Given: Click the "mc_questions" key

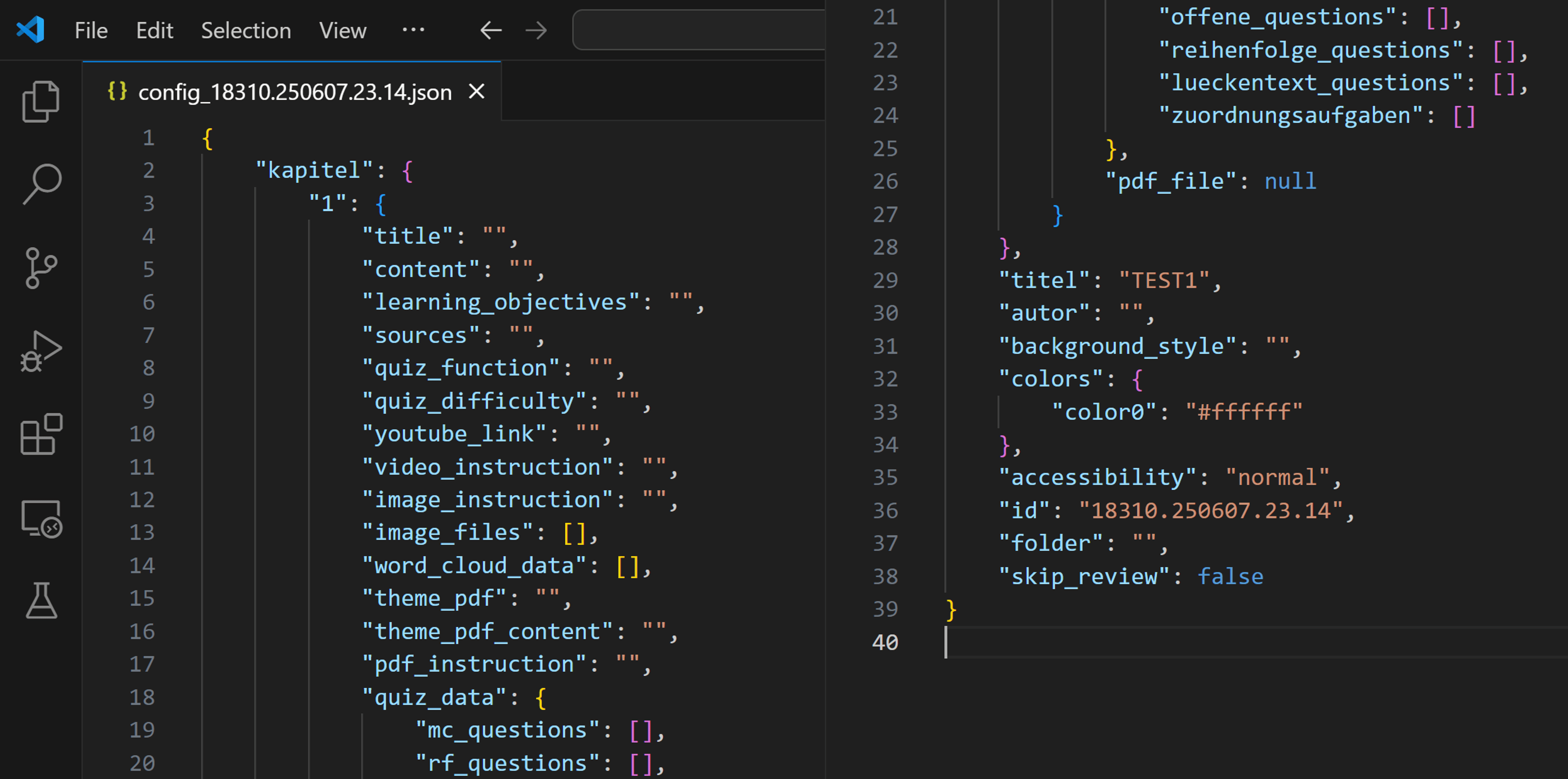Looking at the screenshot, I should pos(508,730).
